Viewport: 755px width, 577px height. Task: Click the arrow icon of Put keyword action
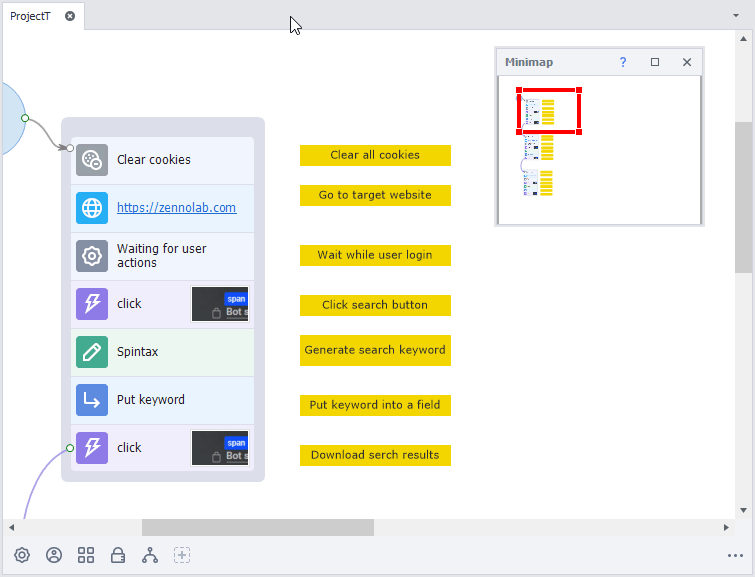92,400
